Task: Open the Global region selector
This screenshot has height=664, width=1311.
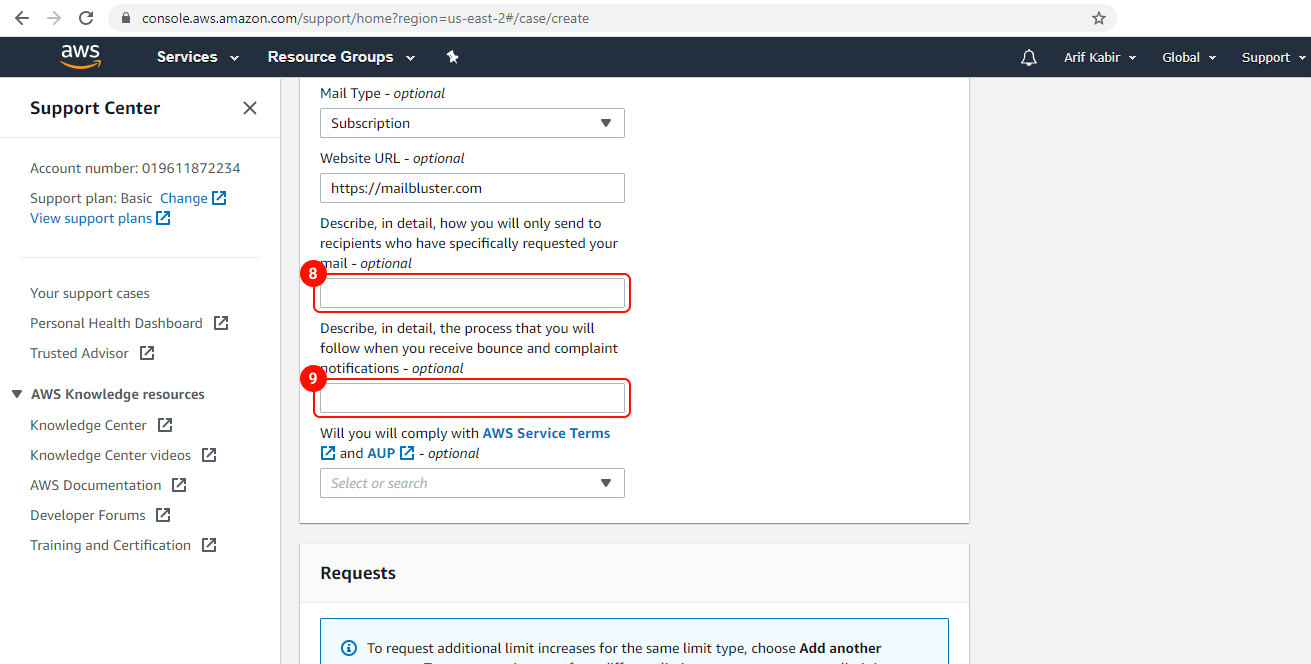Action: [x=1188, y=57]
